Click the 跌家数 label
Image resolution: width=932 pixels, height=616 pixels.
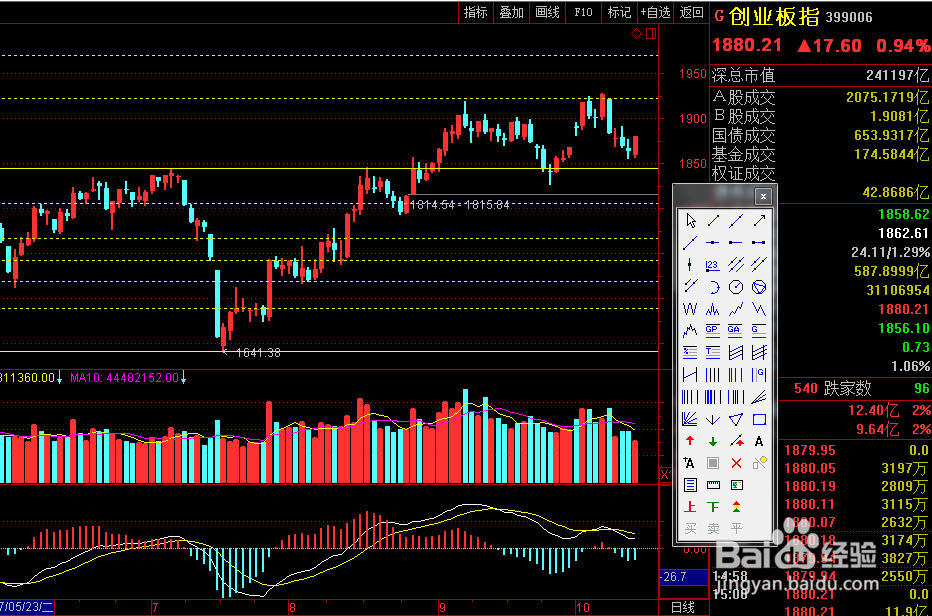[x=847, y=389]
